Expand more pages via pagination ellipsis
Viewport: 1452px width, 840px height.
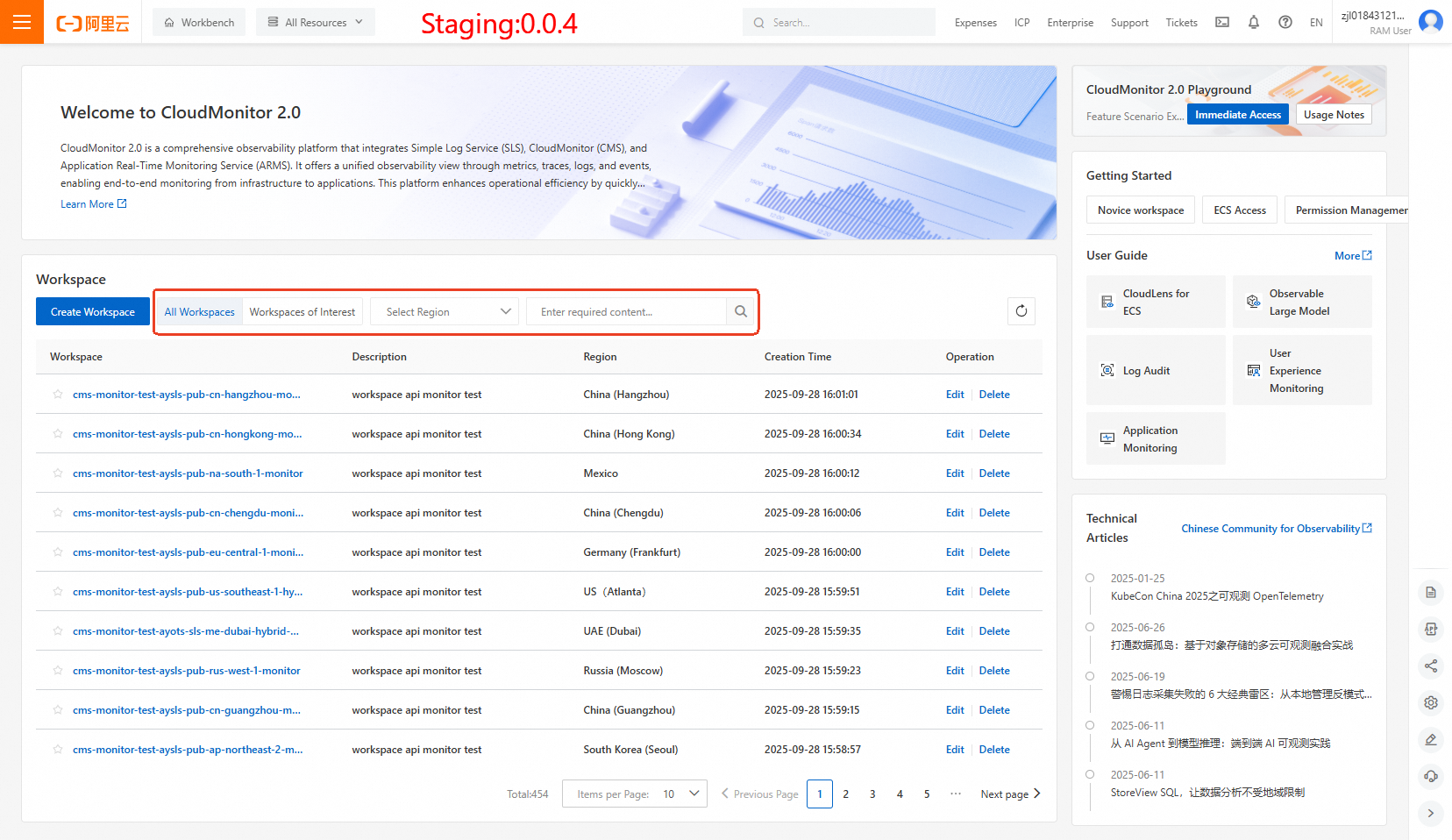(x=956, y=794)
